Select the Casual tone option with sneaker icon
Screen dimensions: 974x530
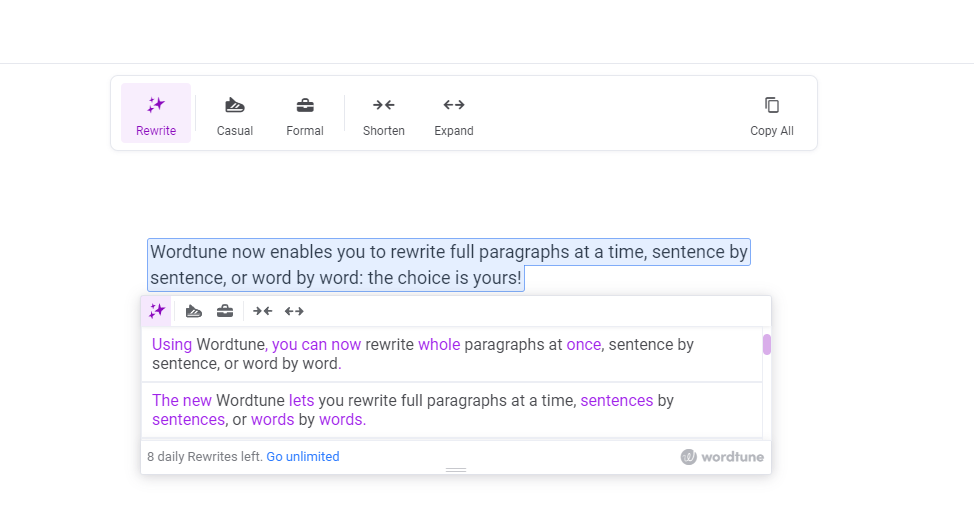(235, 116)
